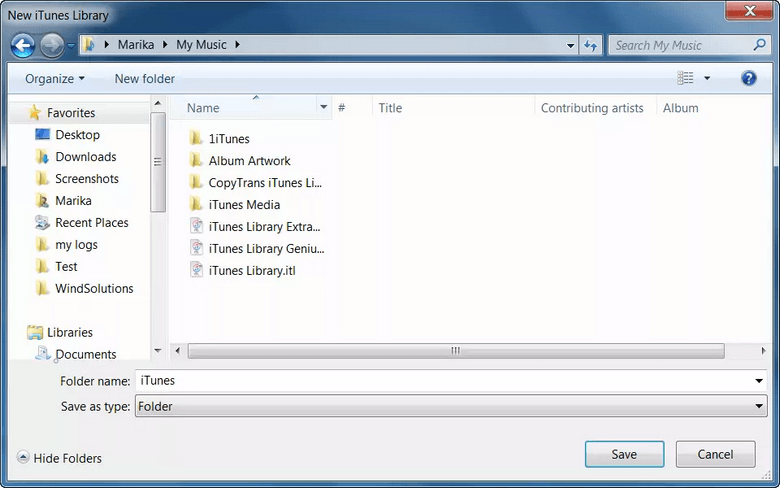This screenshot has width=780, height=488.
Task: Sort by the Title column header
Action: [390, 108]
